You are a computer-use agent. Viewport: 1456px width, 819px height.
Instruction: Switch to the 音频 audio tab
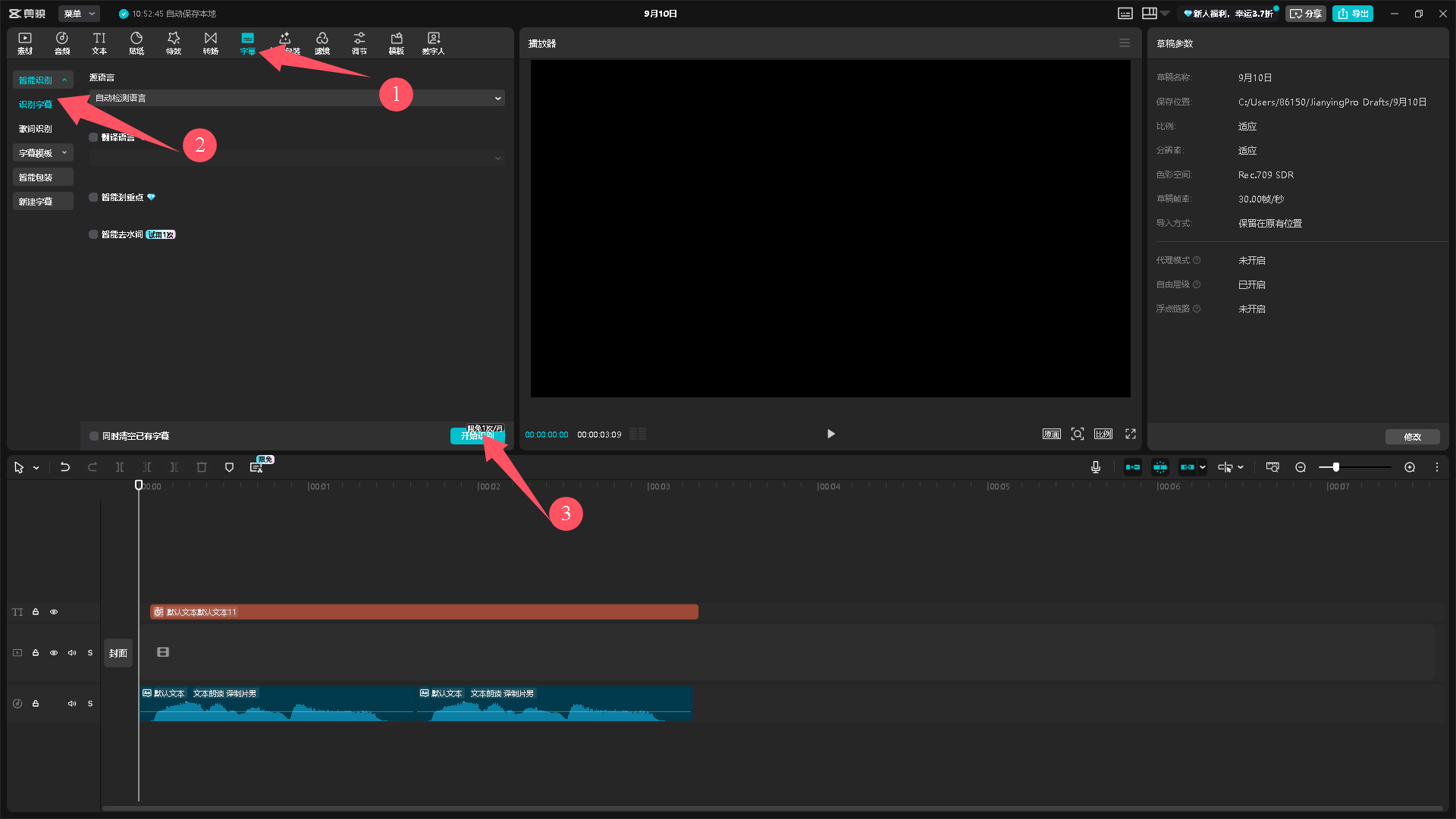(x=62, y=42)
